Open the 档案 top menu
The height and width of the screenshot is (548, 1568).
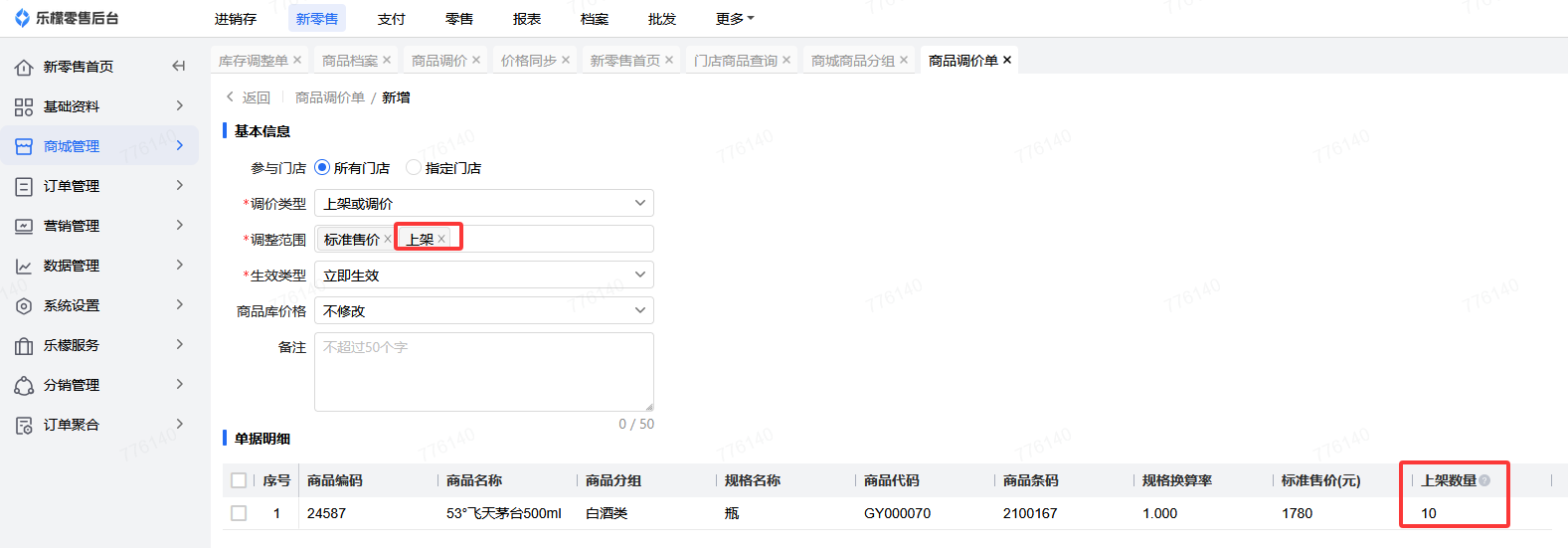click(x=595, y=19)
